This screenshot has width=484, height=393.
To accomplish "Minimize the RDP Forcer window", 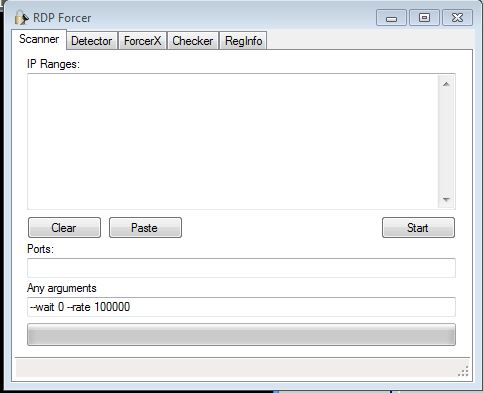I will tap(391, 18).
